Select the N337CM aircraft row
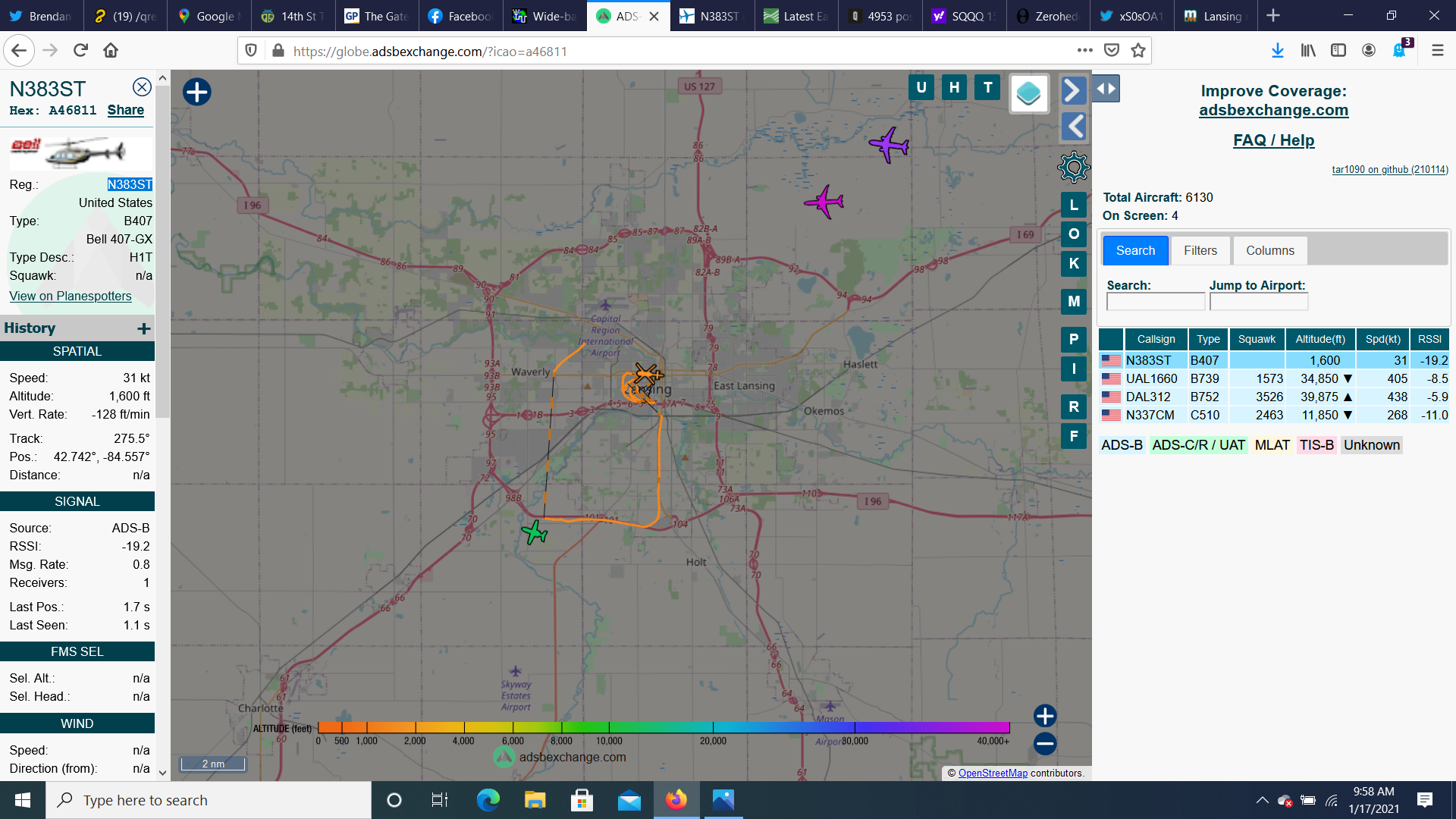 (1274, 415)
